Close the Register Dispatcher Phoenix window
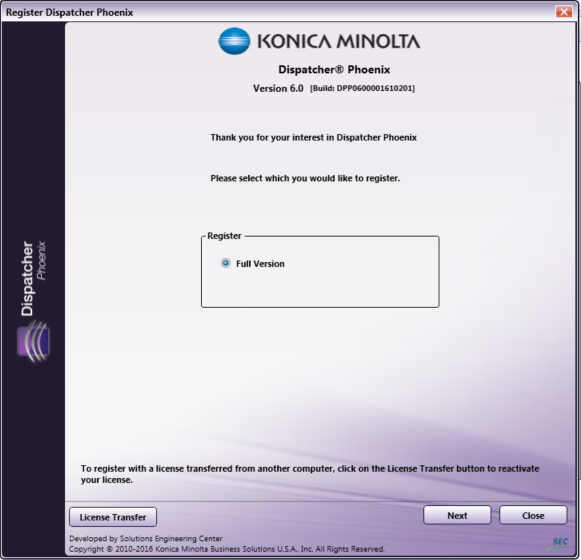 point(564,12)
